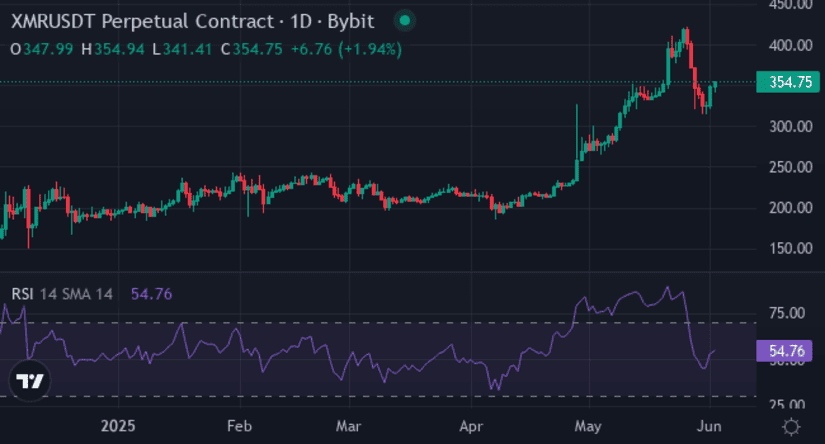
Task: Click the low price value 341.41
Action: [x=187, y=49]
